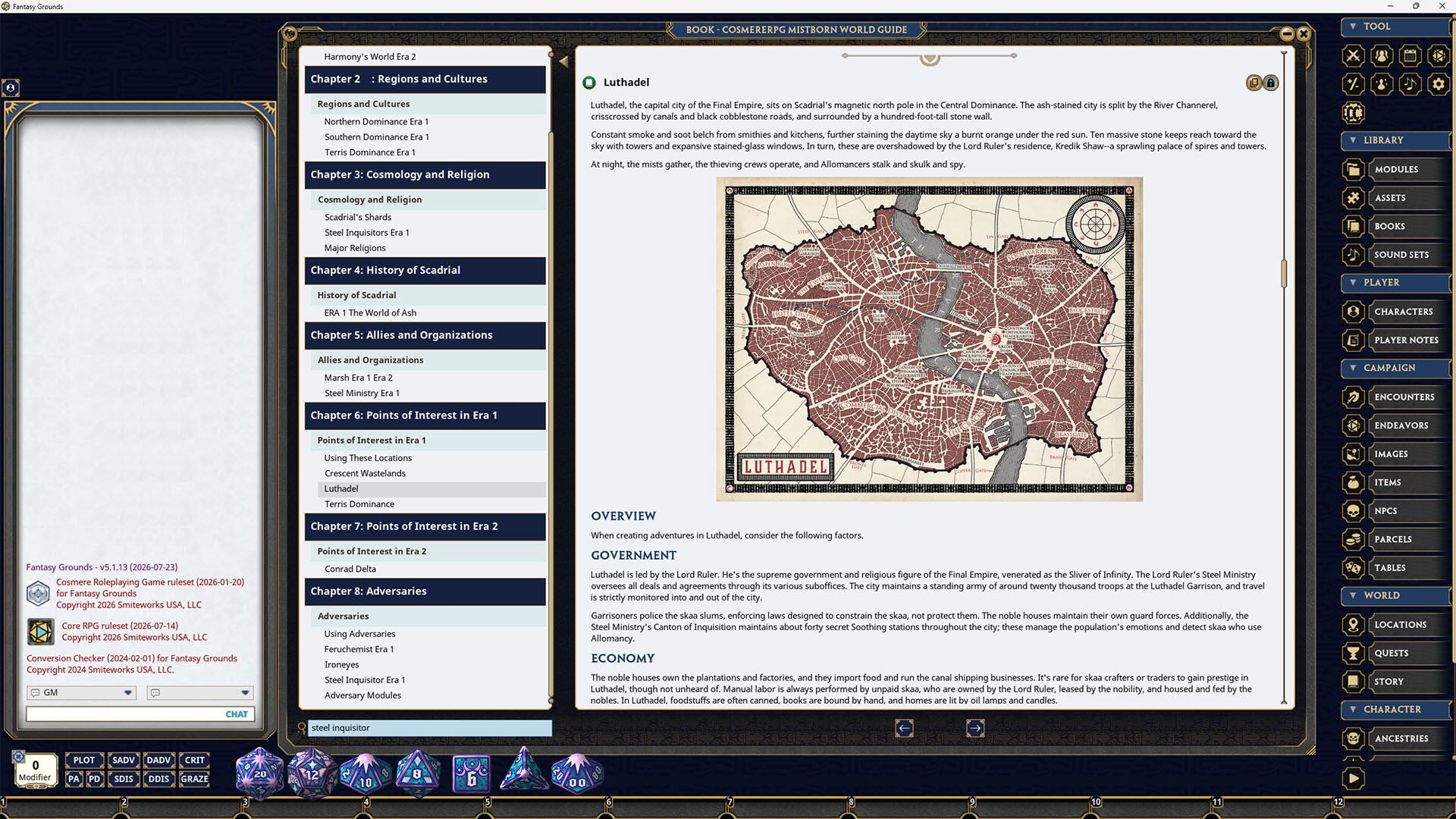Toggle the PLOT die modifier

(83, 760)
